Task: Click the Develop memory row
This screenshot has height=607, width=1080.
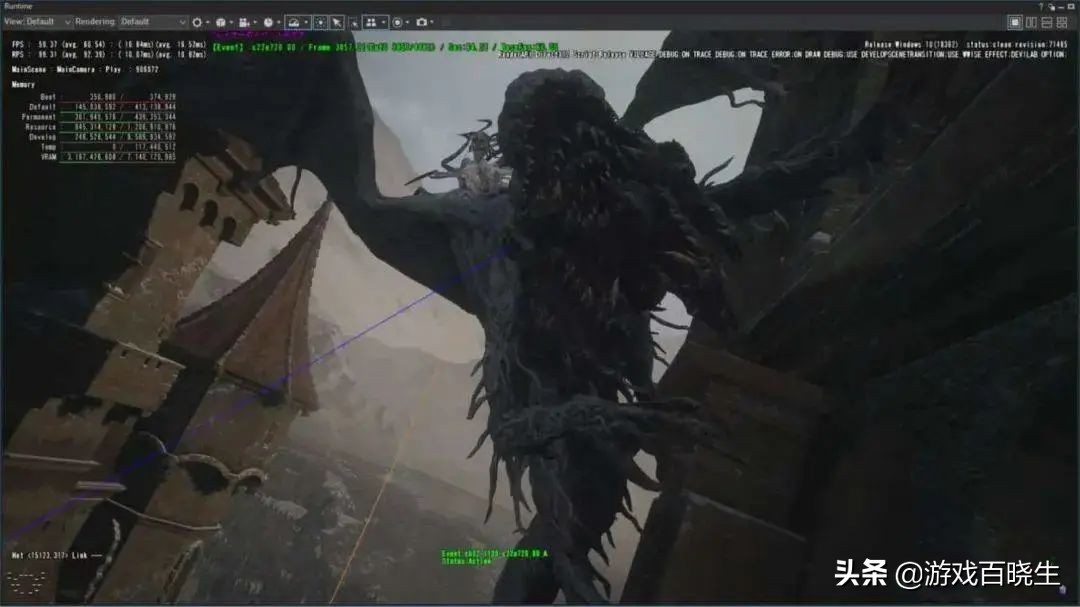Action: [x=103, y=137]
